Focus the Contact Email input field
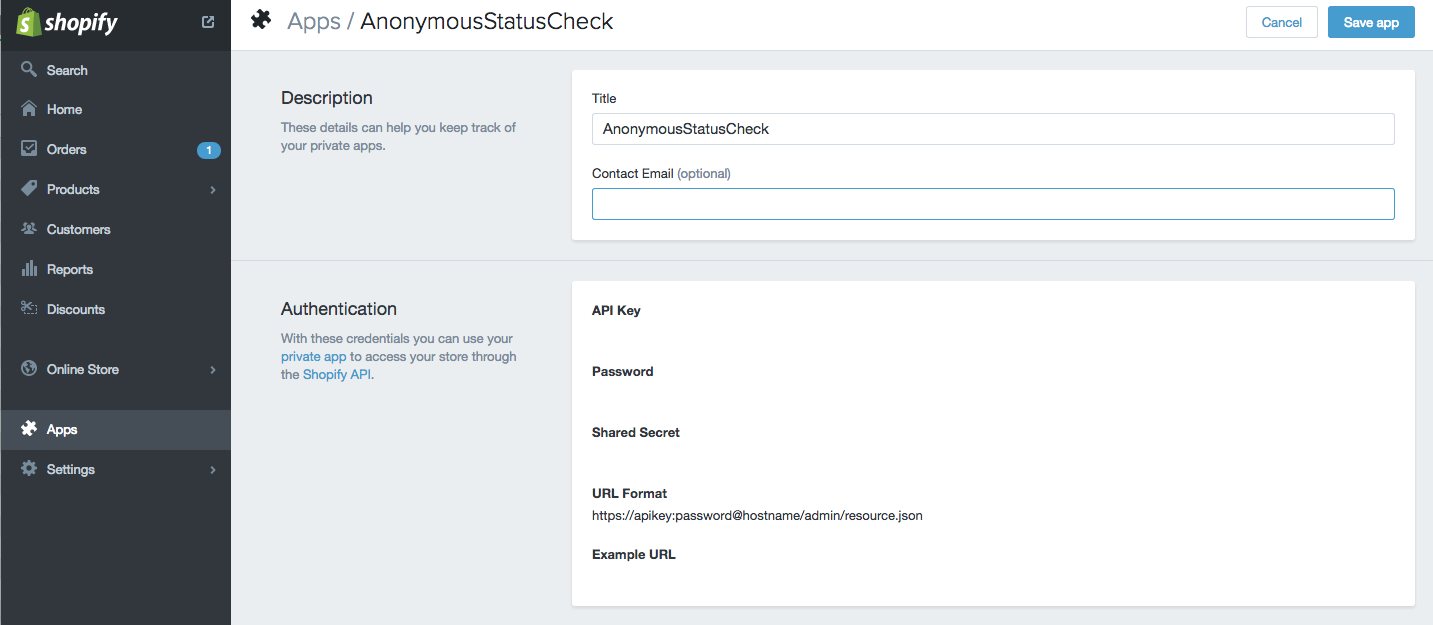The height and width of the screenshot is (625, 1433). pyautogui.click(x=993, y=204)
